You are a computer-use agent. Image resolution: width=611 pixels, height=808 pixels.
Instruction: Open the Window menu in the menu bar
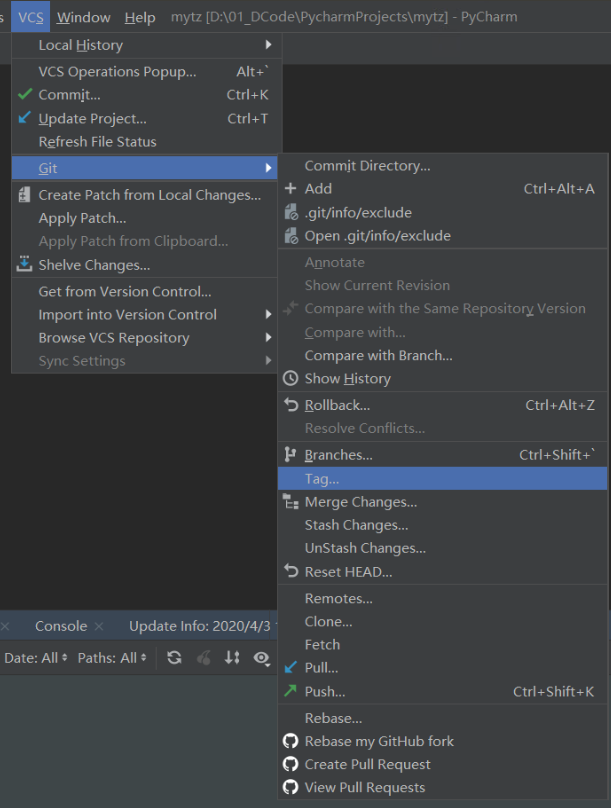tap(84, 18)
